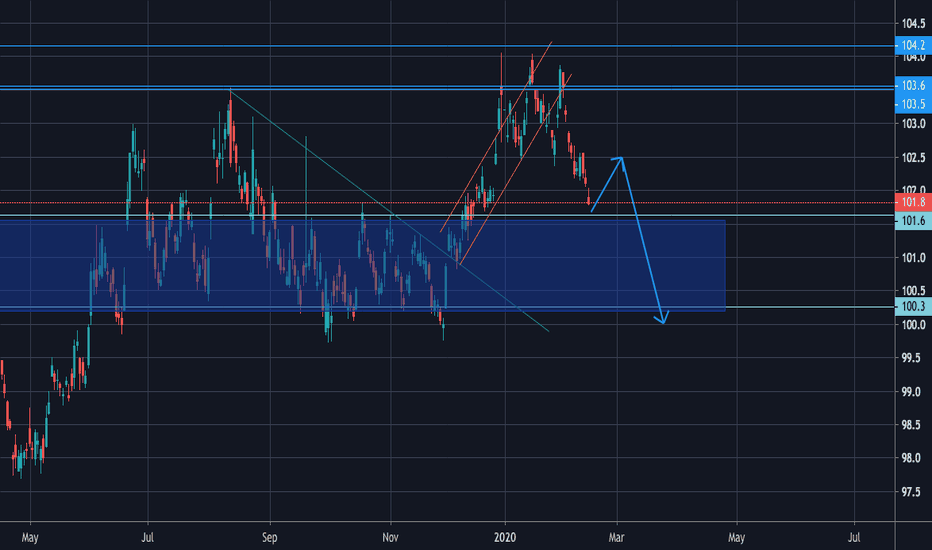This screenshot has height=550, width=932.
Task: Click the Sep time axis label
Action: coord(269,538)
